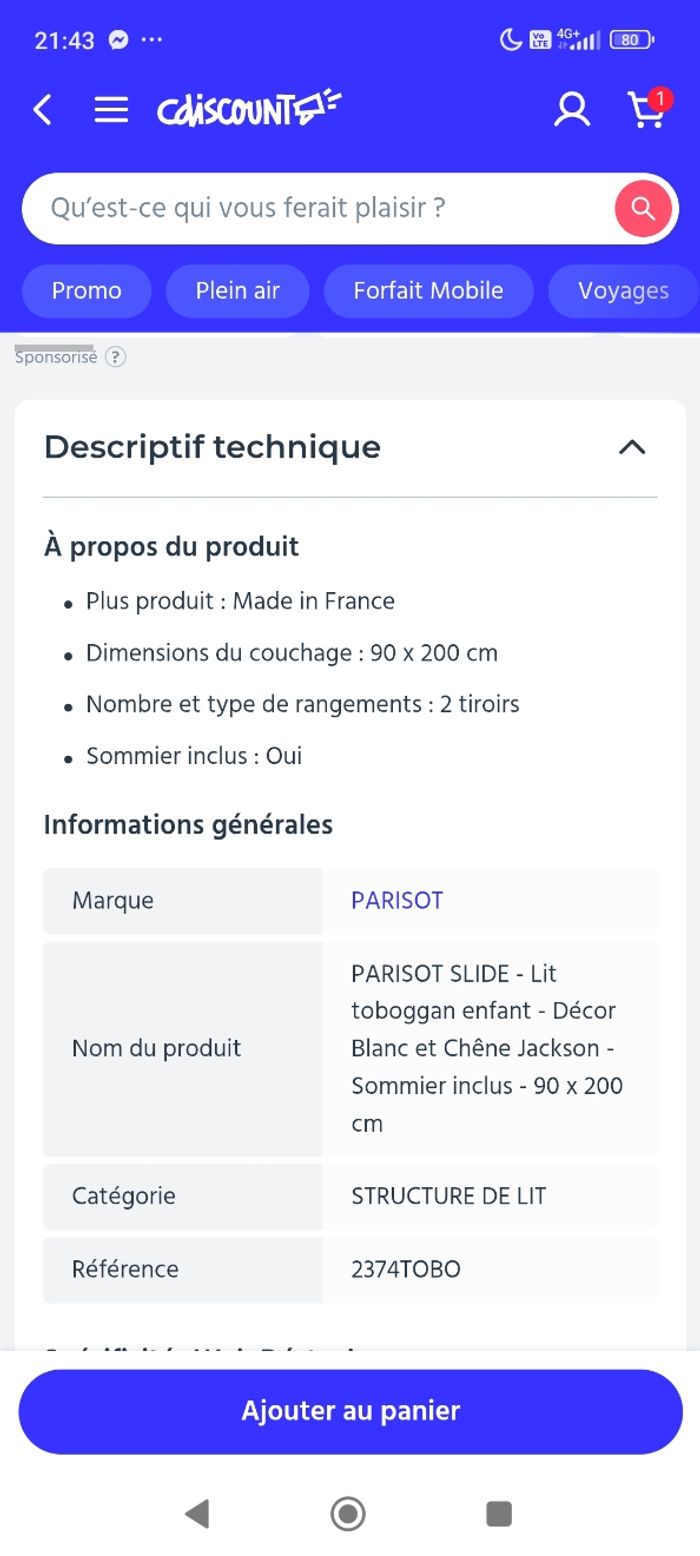Tap Ajouter au panier button

[350, 1411]
